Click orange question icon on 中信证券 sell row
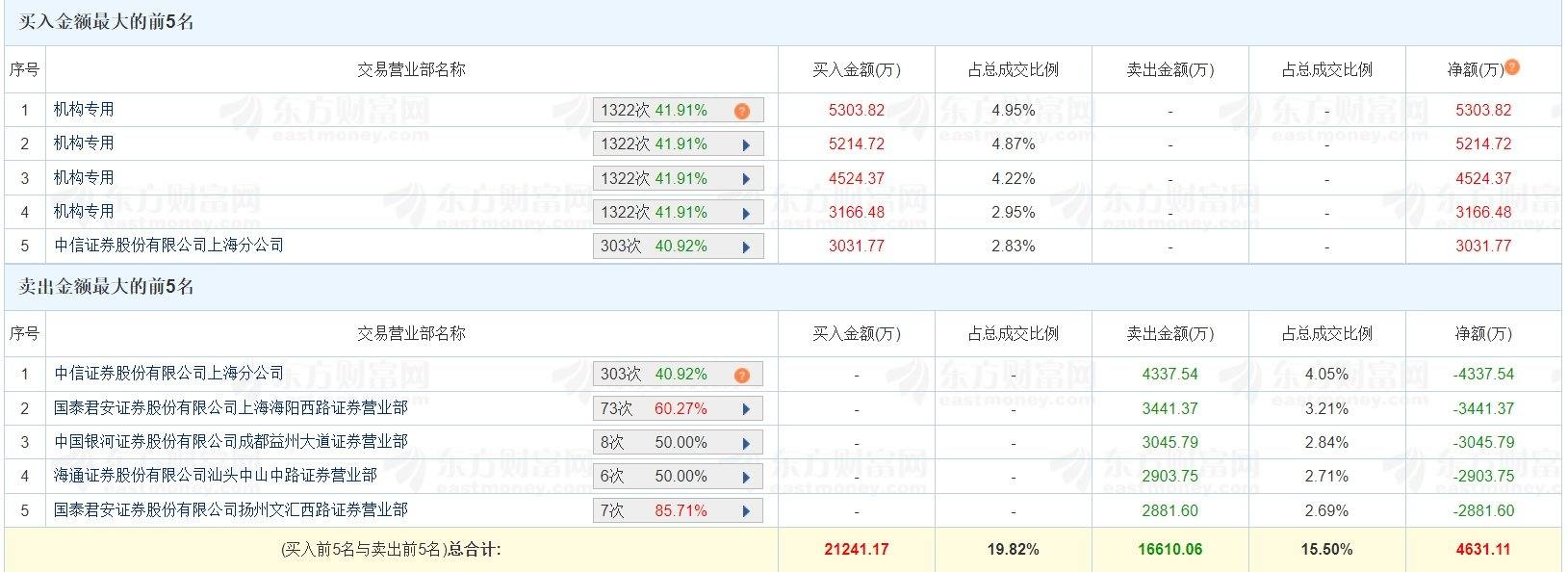The height and width of the screenshot is (572, 1568). [x=740, y=374]
